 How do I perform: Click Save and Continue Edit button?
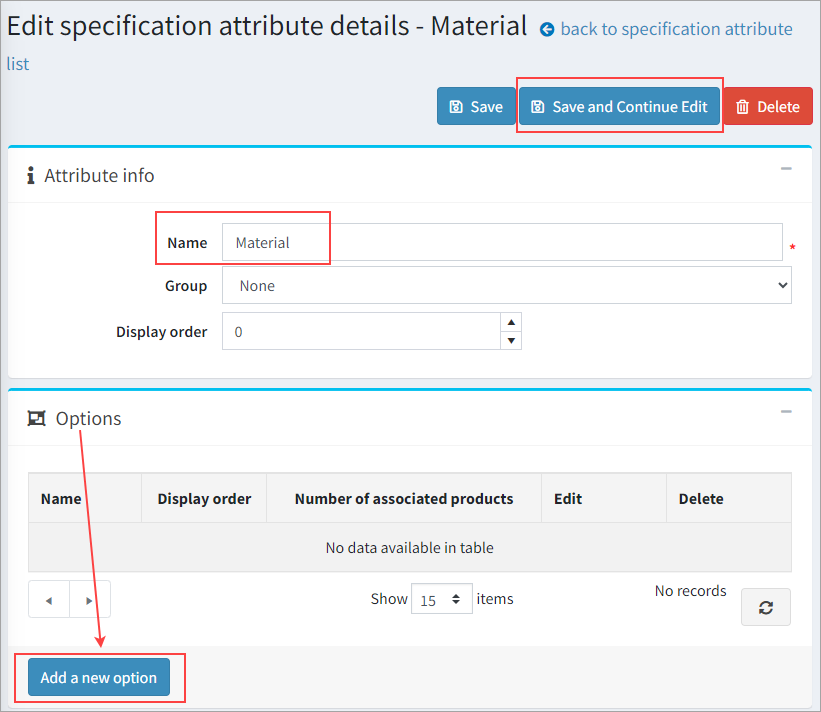[619, 107]
